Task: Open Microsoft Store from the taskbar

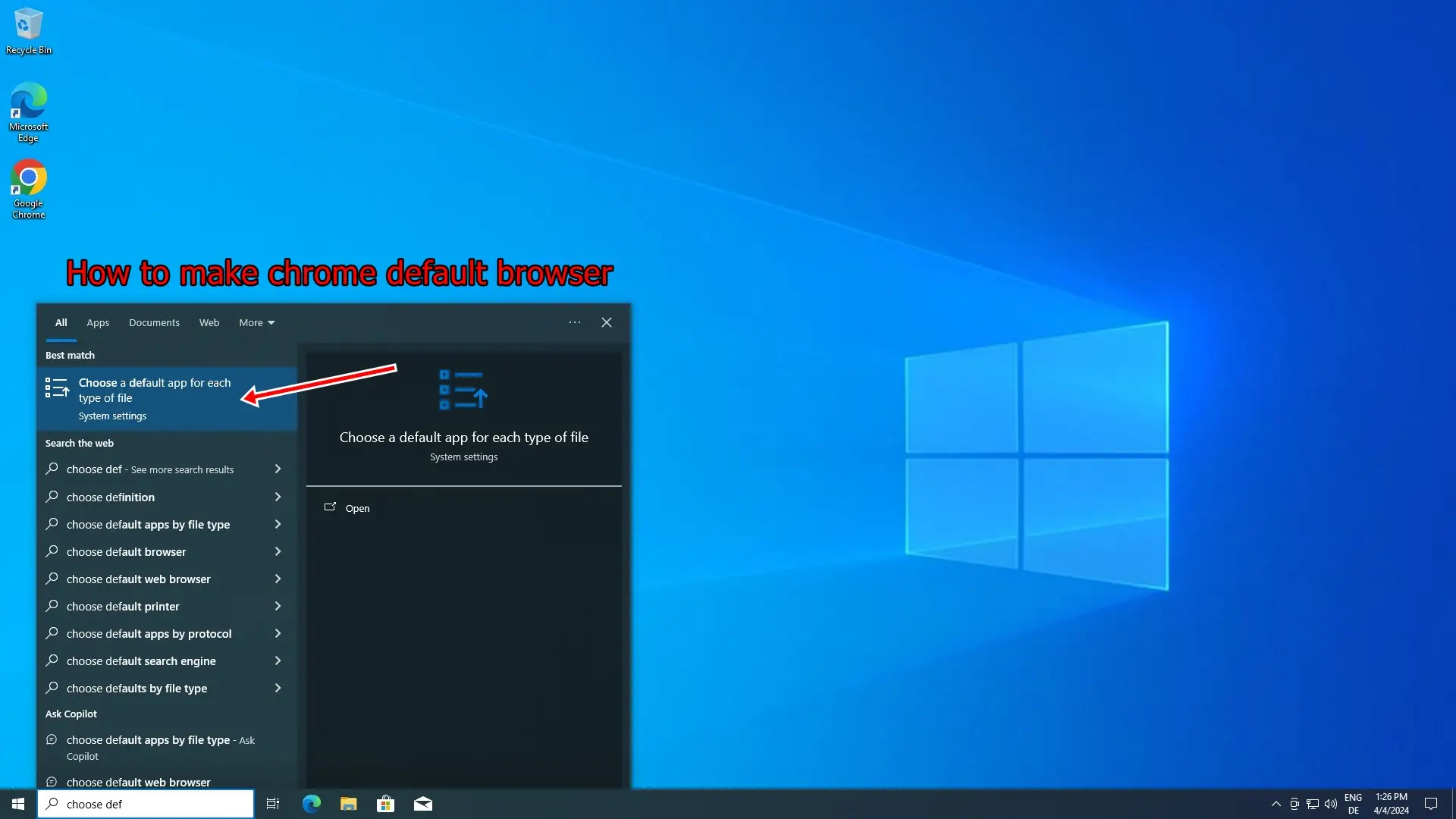Action: [x=385, y=804]
